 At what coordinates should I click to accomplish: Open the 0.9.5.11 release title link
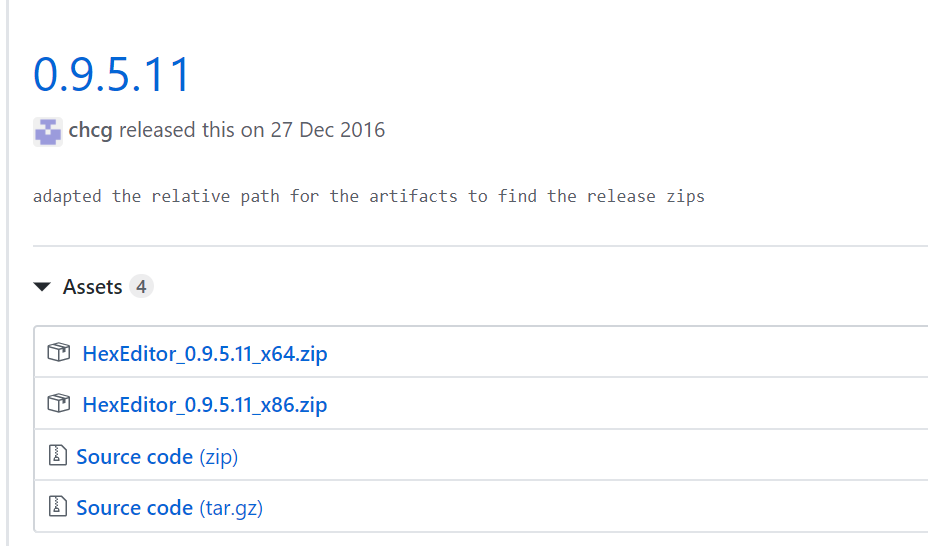tap(111, 75)
